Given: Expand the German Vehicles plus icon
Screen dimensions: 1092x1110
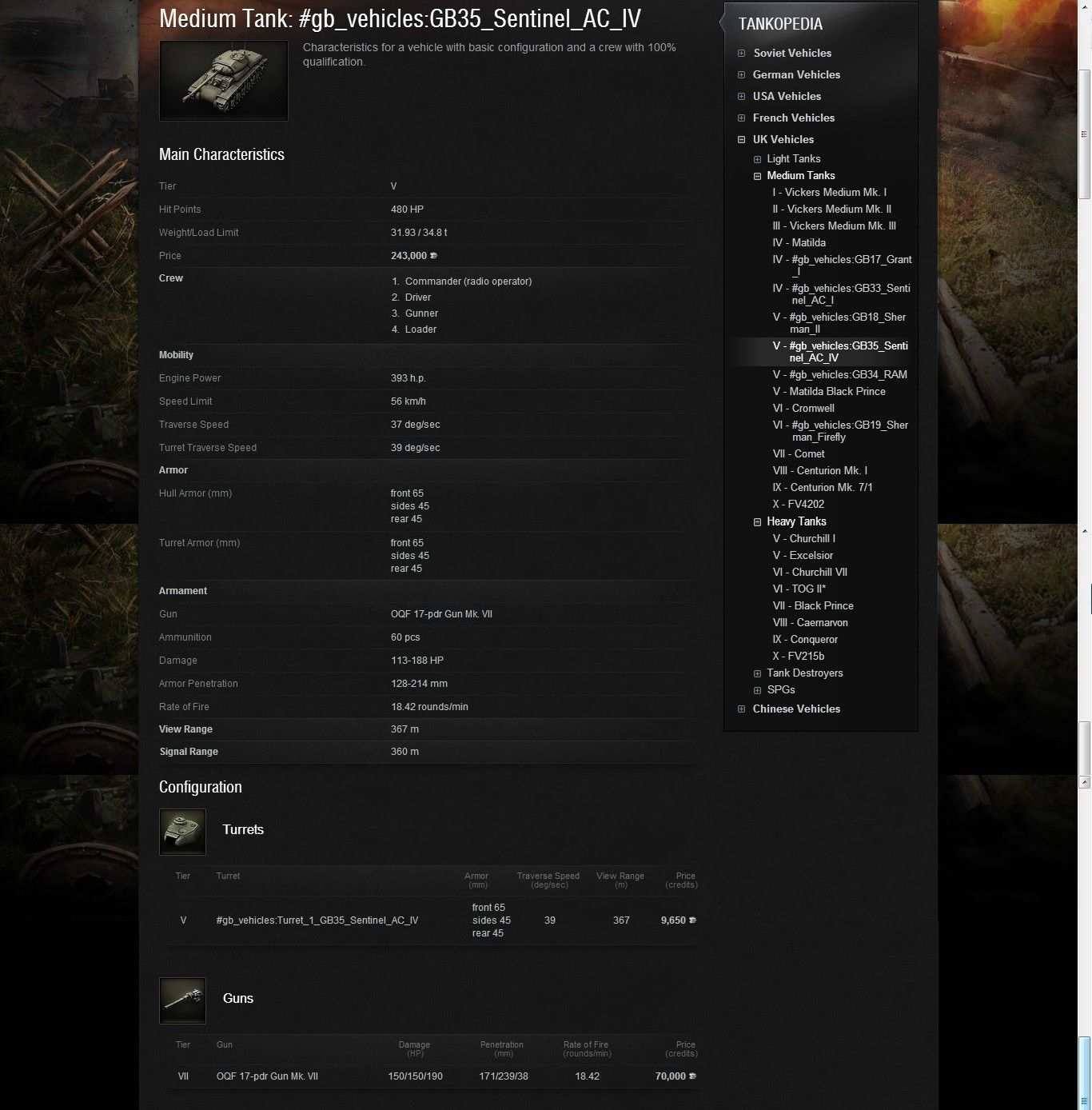Looking at the screenshot, I should (x=742, y=75).
